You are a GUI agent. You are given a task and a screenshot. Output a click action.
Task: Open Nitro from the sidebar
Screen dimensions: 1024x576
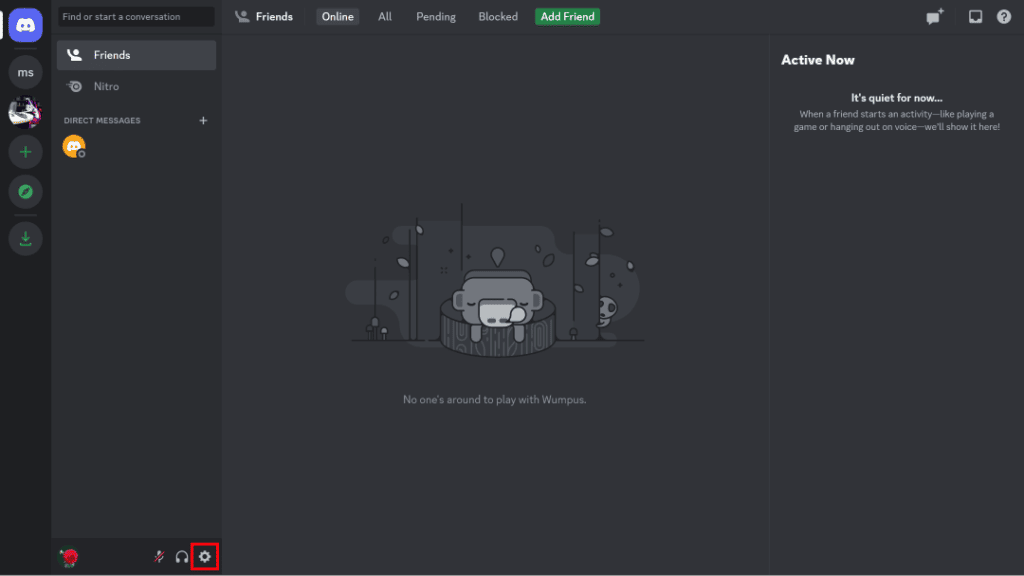pos(136,86)
